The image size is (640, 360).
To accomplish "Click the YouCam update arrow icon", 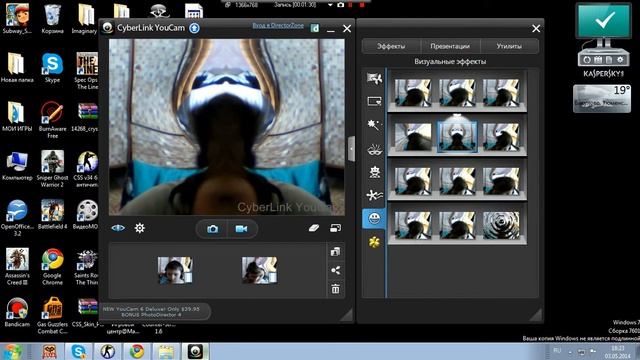I will (194, 28).
